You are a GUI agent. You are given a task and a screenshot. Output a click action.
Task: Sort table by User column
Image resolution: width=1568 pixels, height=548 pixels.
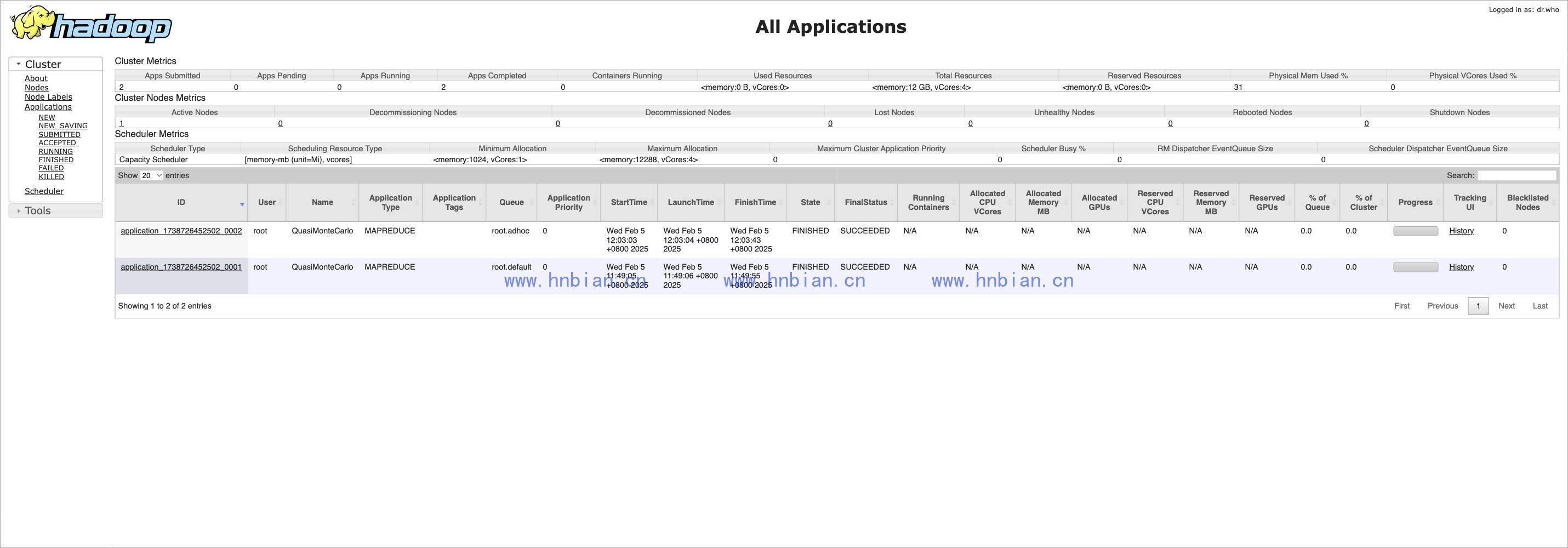coord(266,202)
